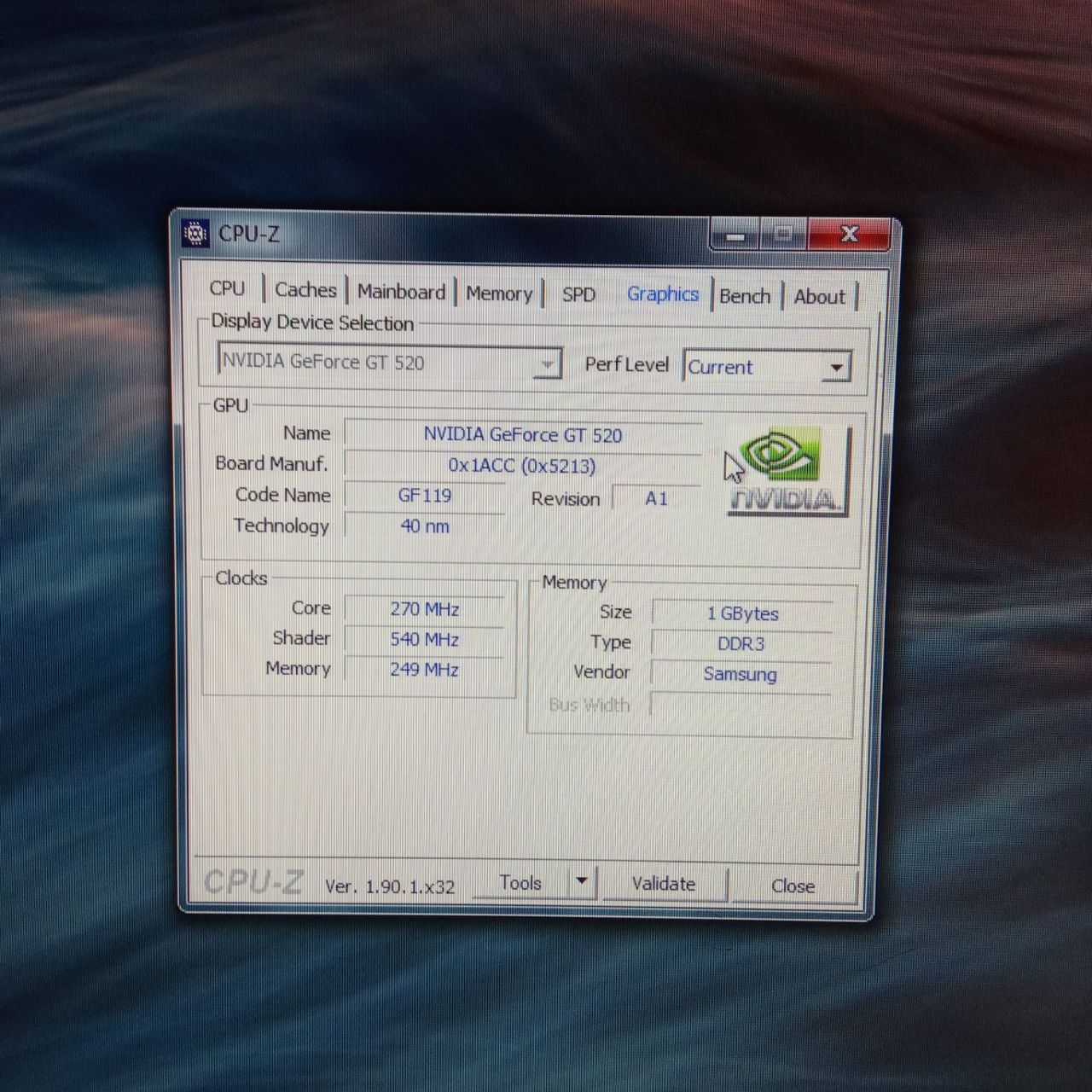Open the Mainboard tab

(401, 292)
